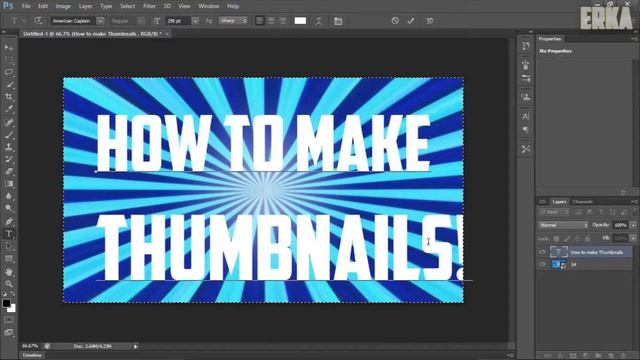Update 3D from the text layer
Viewport: 640px width, 360px height.
pyautogui.click(x=429, y=20)
